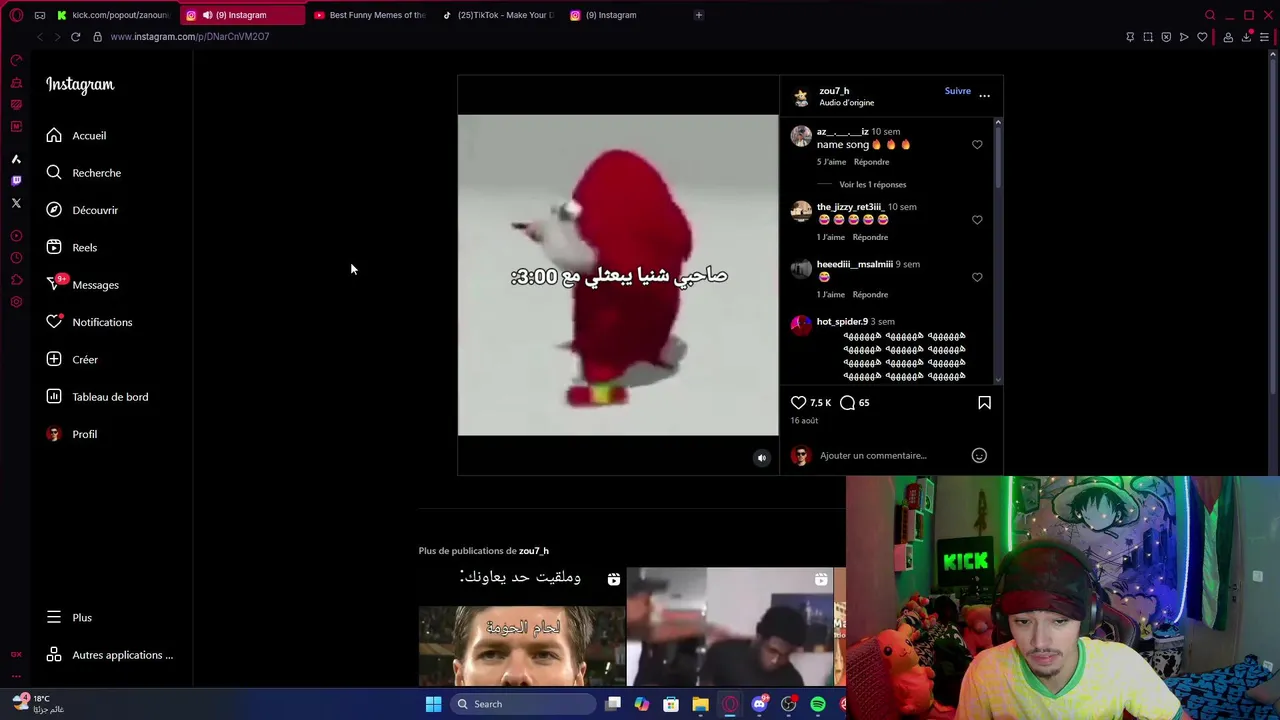Like heeediii__msalmiii's comment
The width and height of the screenshot is (1280, 720).
[x=977, y=277]
